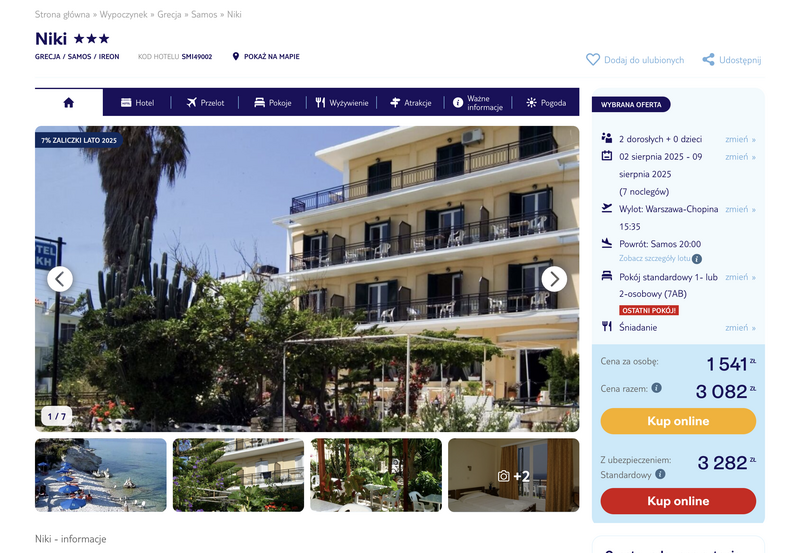Click the red Kup online button

click(678, 501)
